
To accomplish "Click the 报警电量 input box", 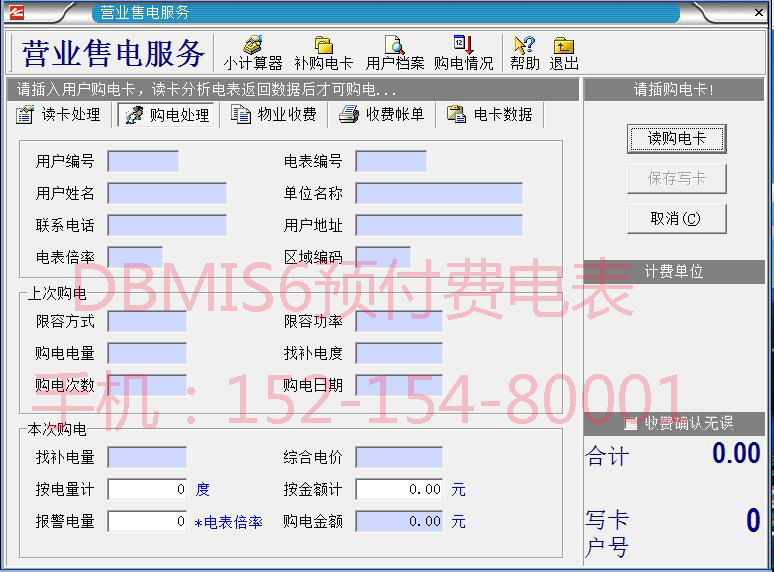I will coord(147,521).
